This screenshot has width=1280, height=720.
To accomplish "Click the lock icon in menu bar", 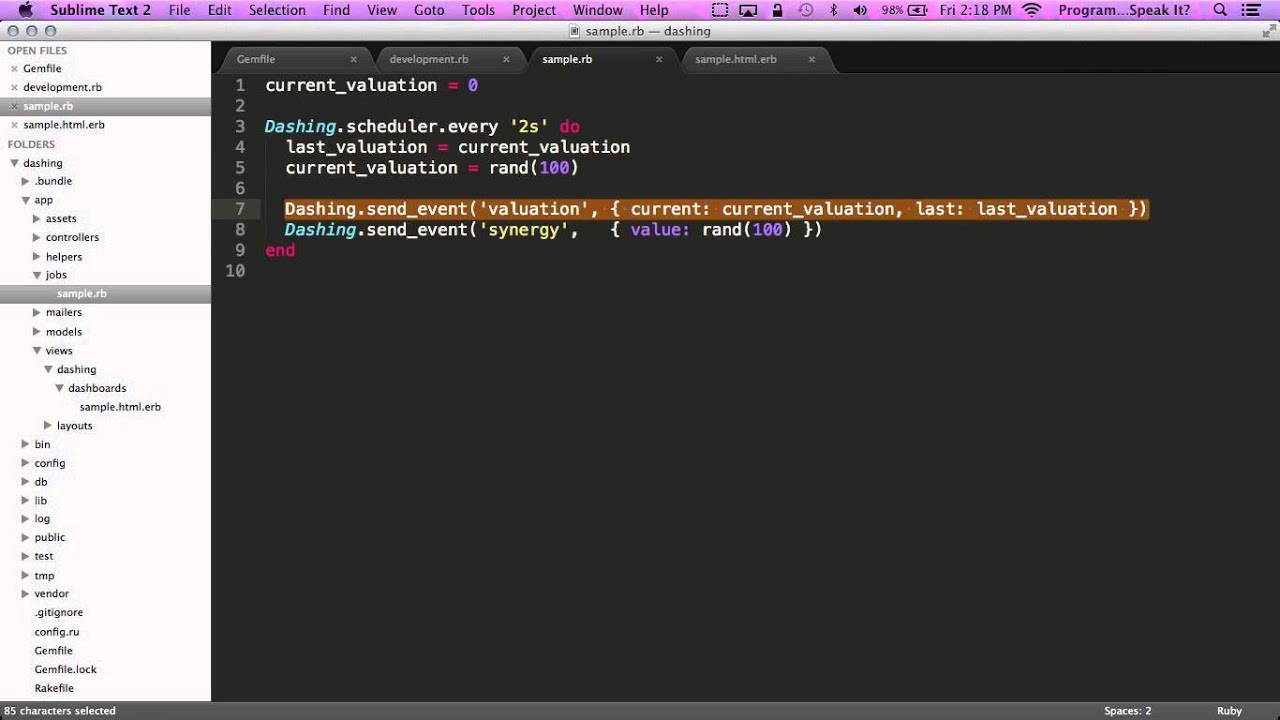I will click(777, 10).
